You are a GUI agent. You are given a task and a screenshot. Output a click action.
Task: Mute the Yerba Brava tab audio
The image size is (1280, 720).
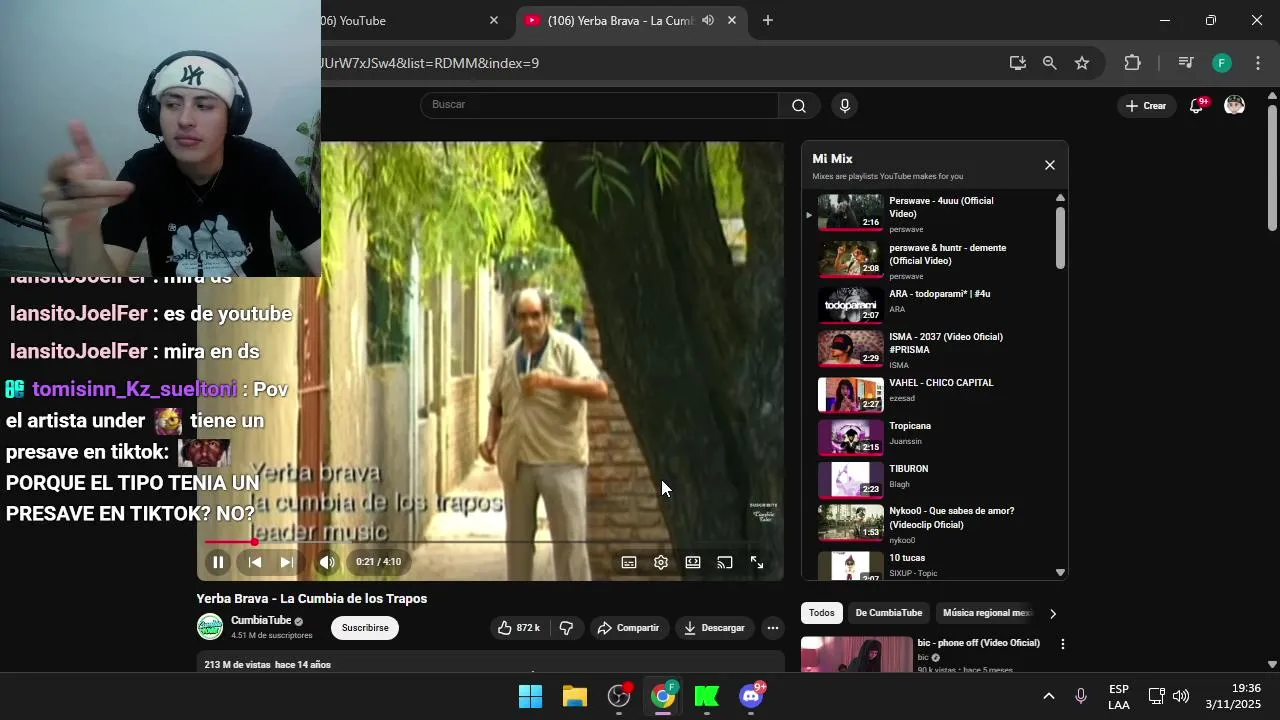(x=708, y=20)
